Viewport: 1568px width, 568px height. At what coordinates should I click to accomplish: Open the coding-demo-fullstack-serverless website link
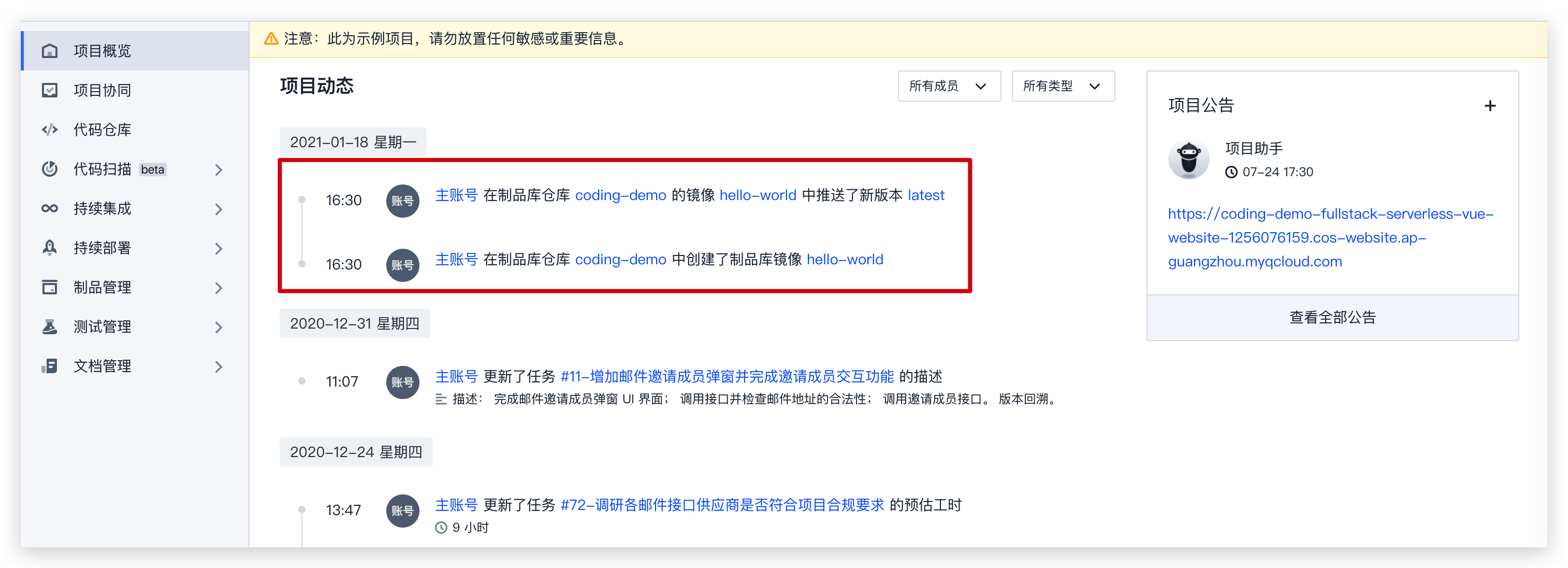point(1330,238)
